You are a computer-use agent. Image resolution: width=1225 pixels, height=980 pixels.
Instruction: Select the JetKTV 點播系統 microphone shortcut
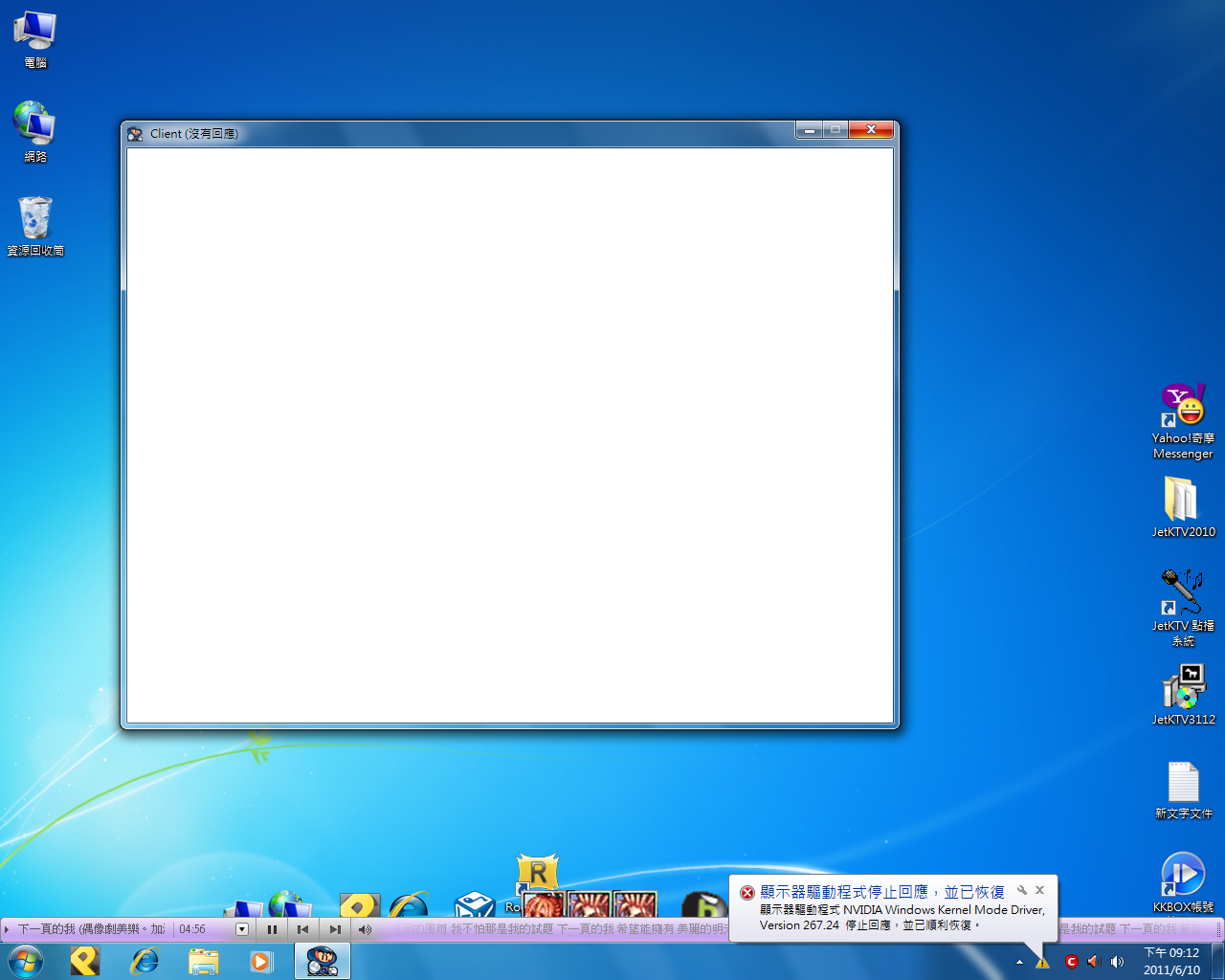pos(1183,607)
